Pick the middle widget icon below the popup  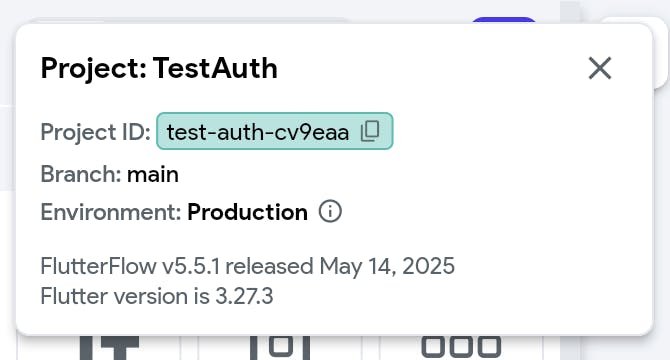(x=280, y=347)
